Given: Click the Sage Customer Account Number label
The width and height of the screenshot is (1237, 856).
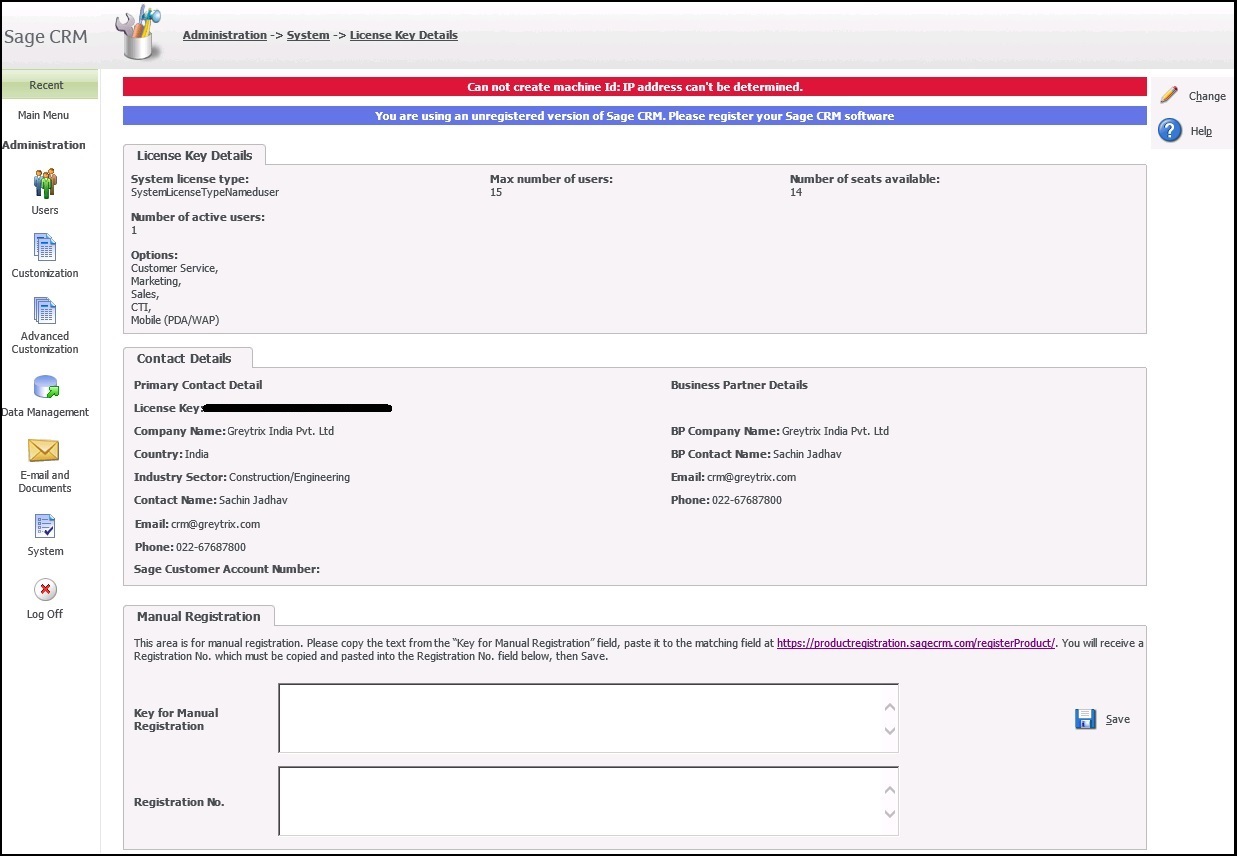Looking at the screenshot, I should pyautogui.click(x=227, y=569).
